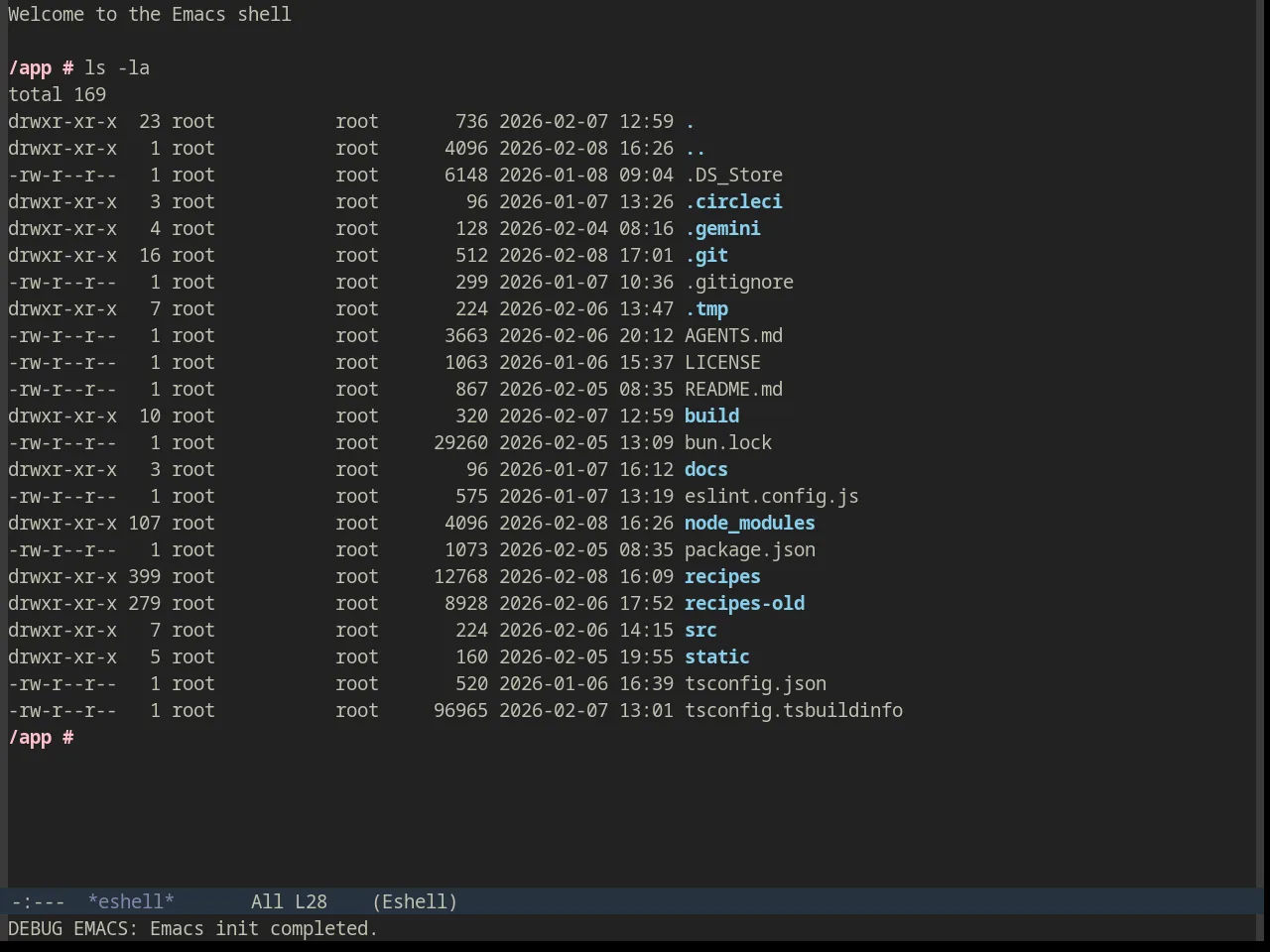Select the .git directory name
The height and width of the screenshot is (952, 1270).
[x=706, y=255]
